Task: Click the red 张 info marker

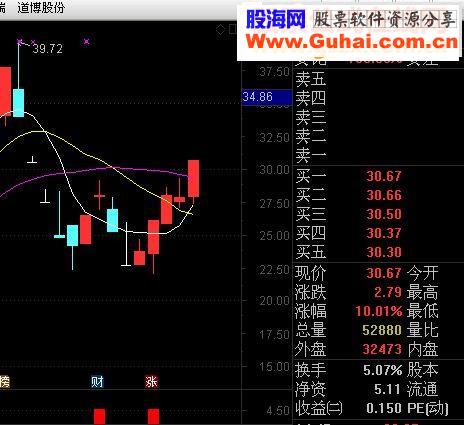Action: 151,382
